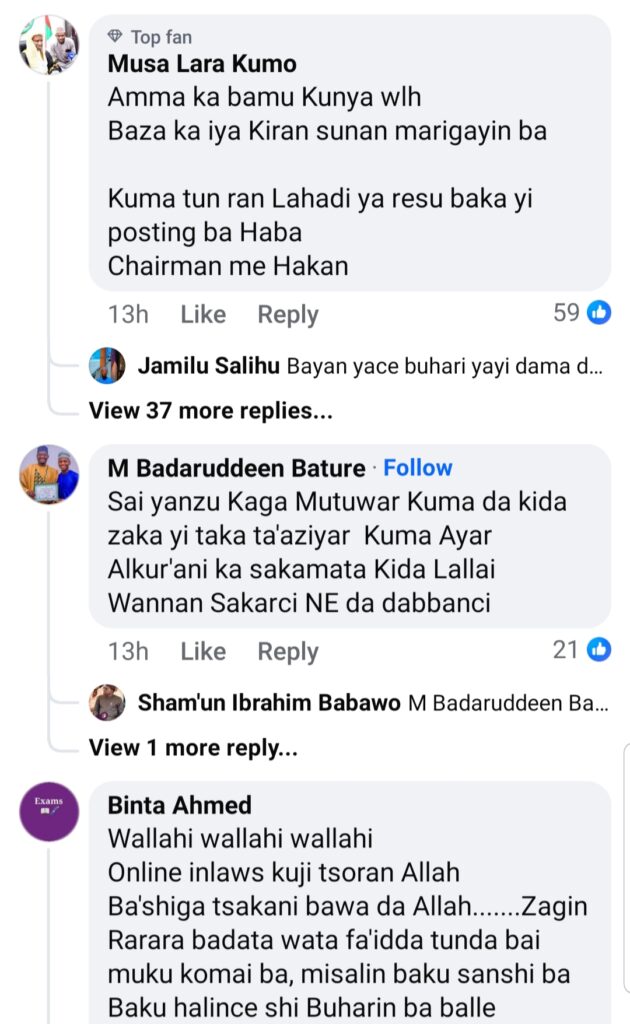This screenshot has width=630, height=1024.
Task: Reply to M Badaruddeen Bature's comment
Action: click(288, 651)
